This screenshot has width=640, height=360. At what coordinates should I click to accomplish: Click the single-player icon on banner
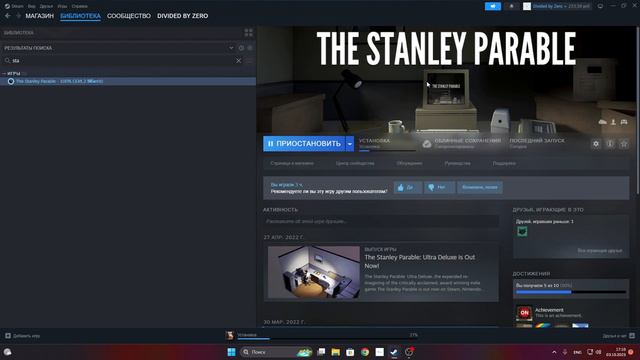613,122
